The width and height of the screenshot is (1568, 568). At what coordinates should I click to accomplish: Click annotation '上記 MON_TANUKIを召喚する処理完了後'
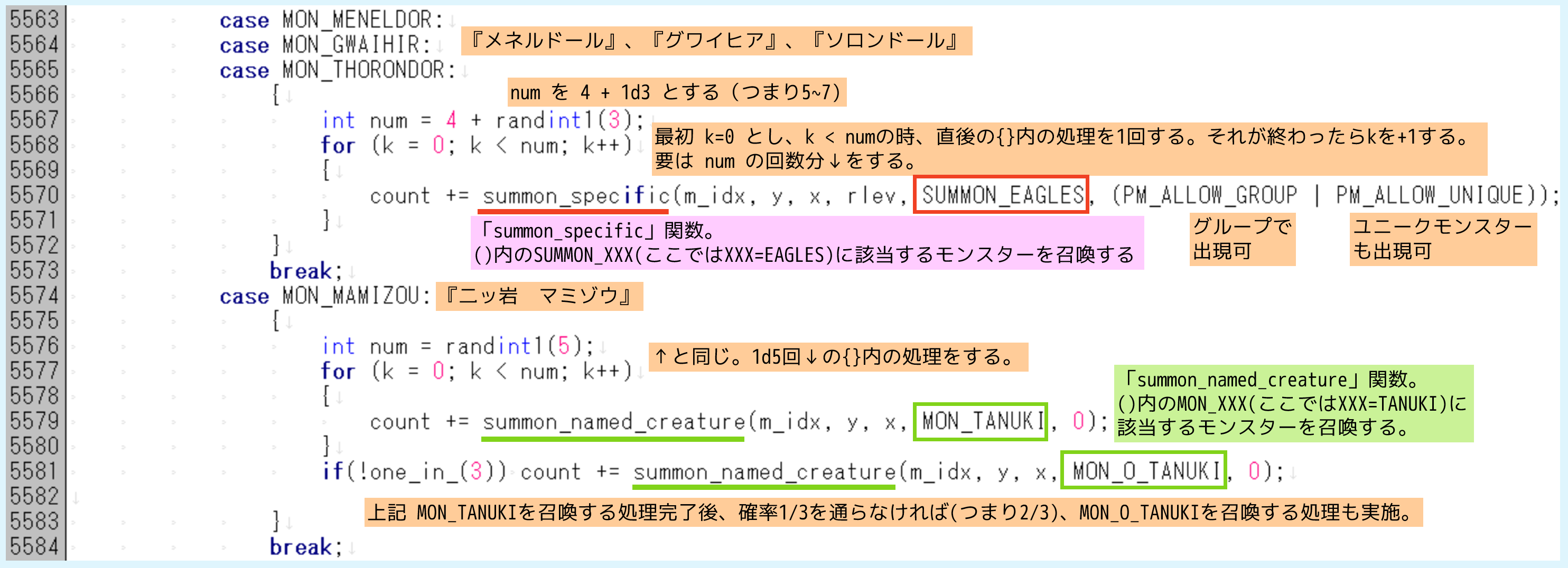(893, 512)
